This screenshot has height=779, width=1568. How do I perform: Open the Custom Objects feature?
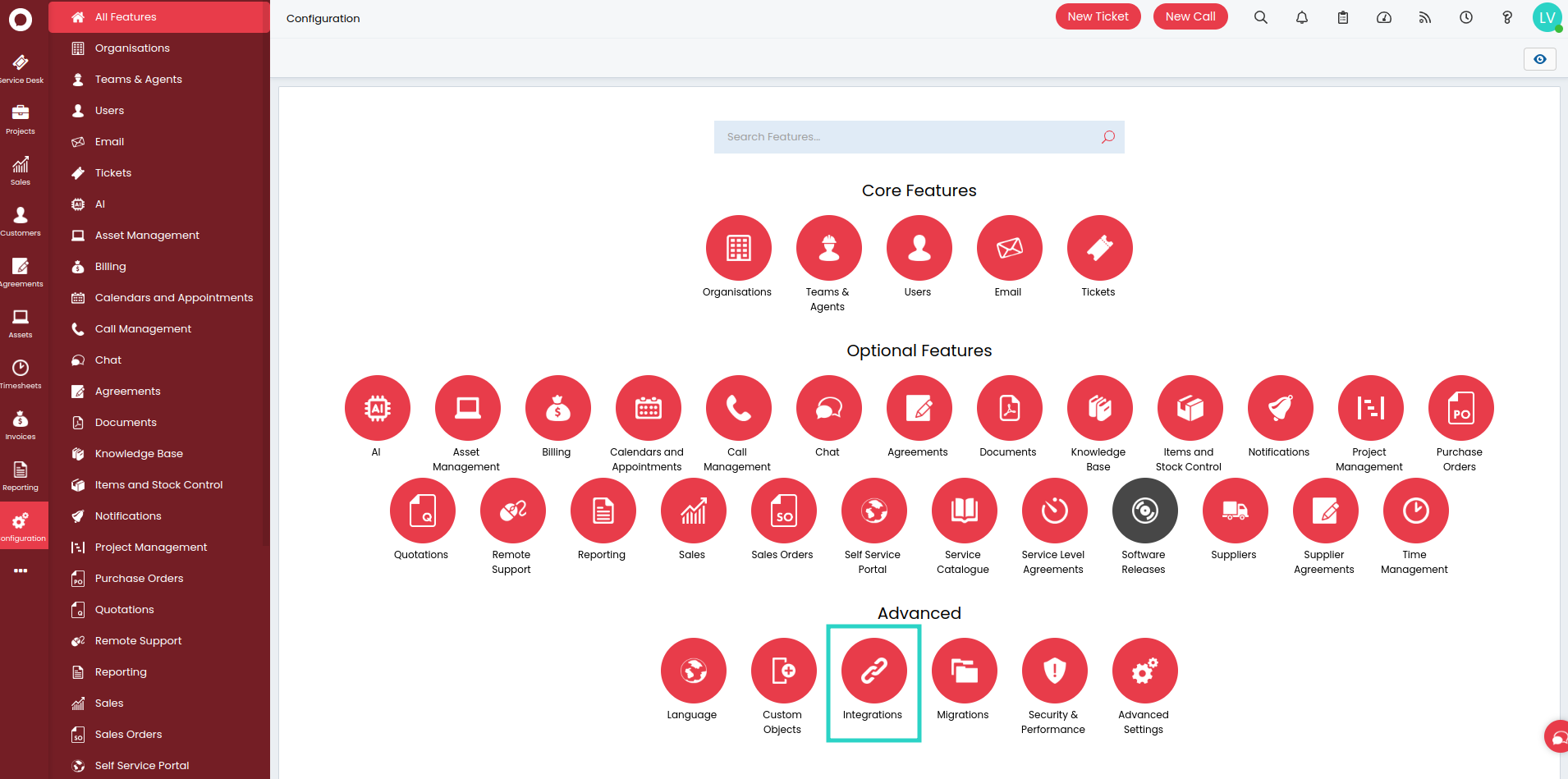click(783, 671)
